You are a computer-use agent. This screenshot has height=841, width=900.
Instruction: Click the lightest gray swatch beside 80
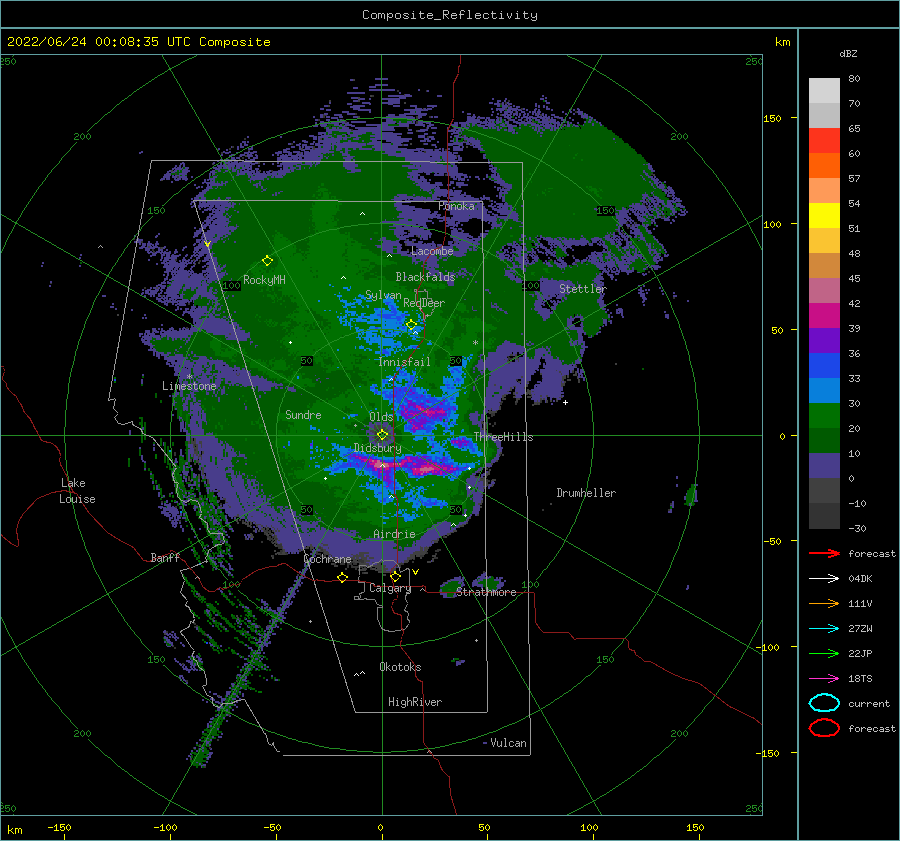point(824,90)
